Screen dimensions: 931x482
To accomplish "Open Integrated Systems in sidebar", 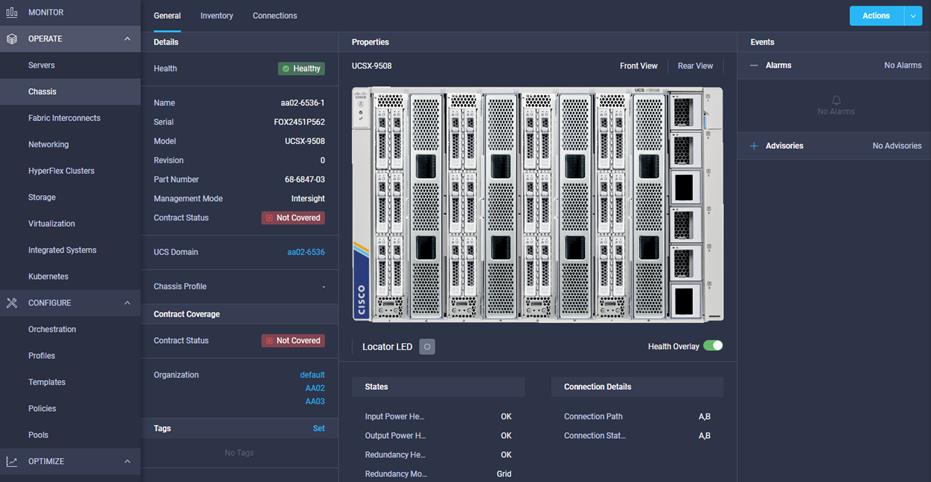I will 70,250.
